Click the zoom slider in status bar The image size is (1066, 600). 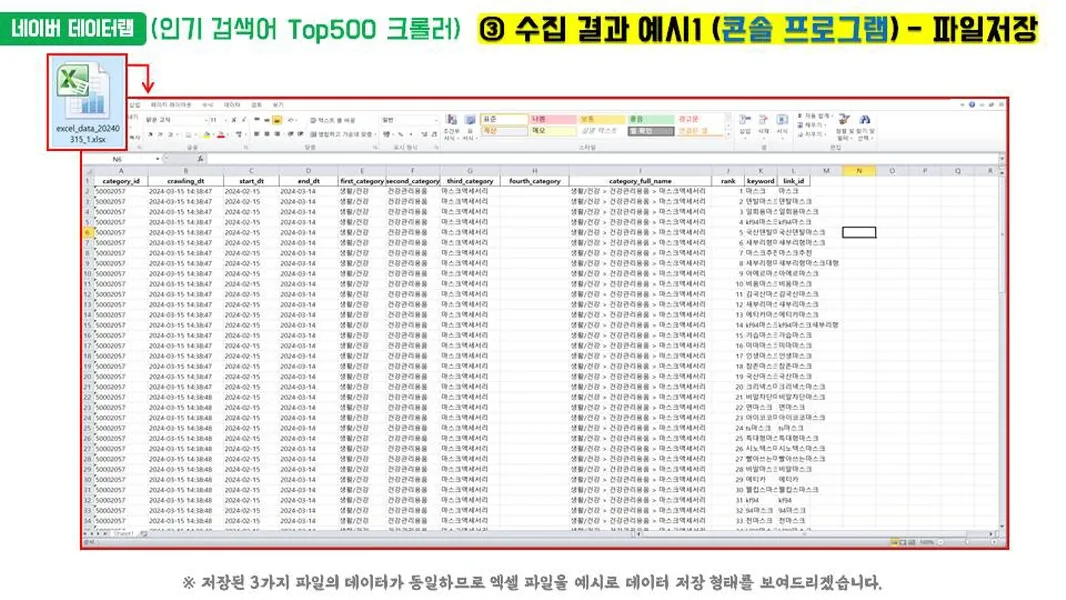[969, 542]
